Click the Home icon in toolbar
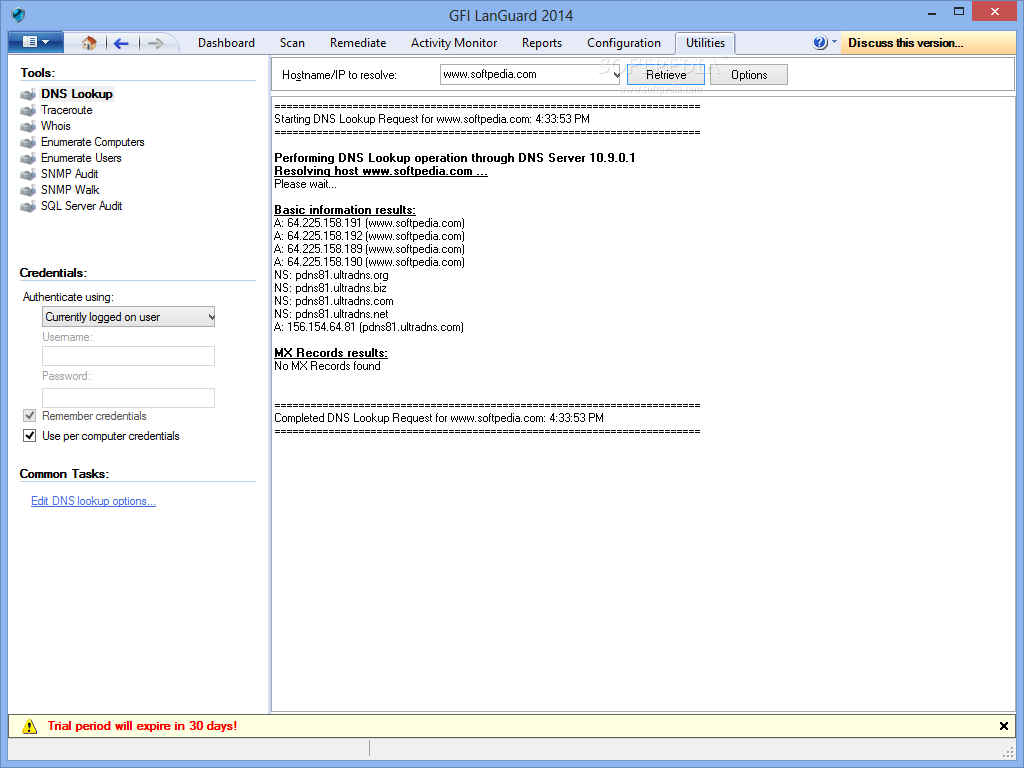The image size is (1024, 768). (x=89, y=43)
